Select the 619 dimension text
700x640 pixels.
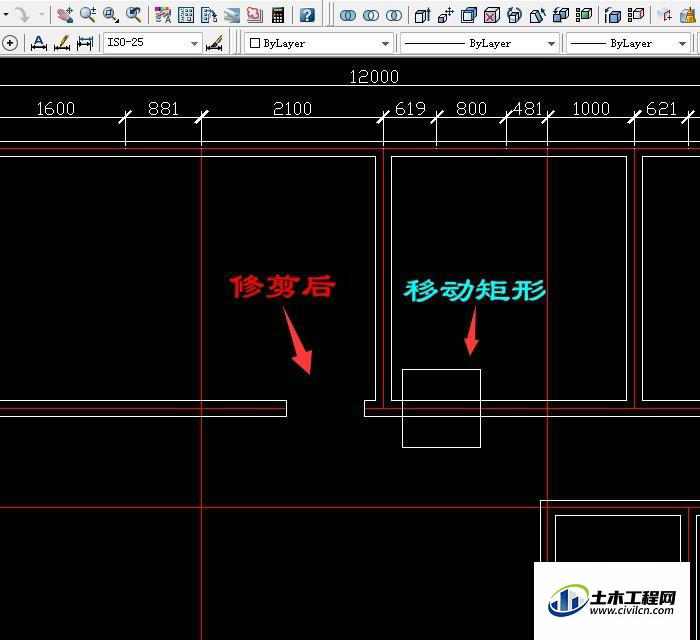(410, 109)
